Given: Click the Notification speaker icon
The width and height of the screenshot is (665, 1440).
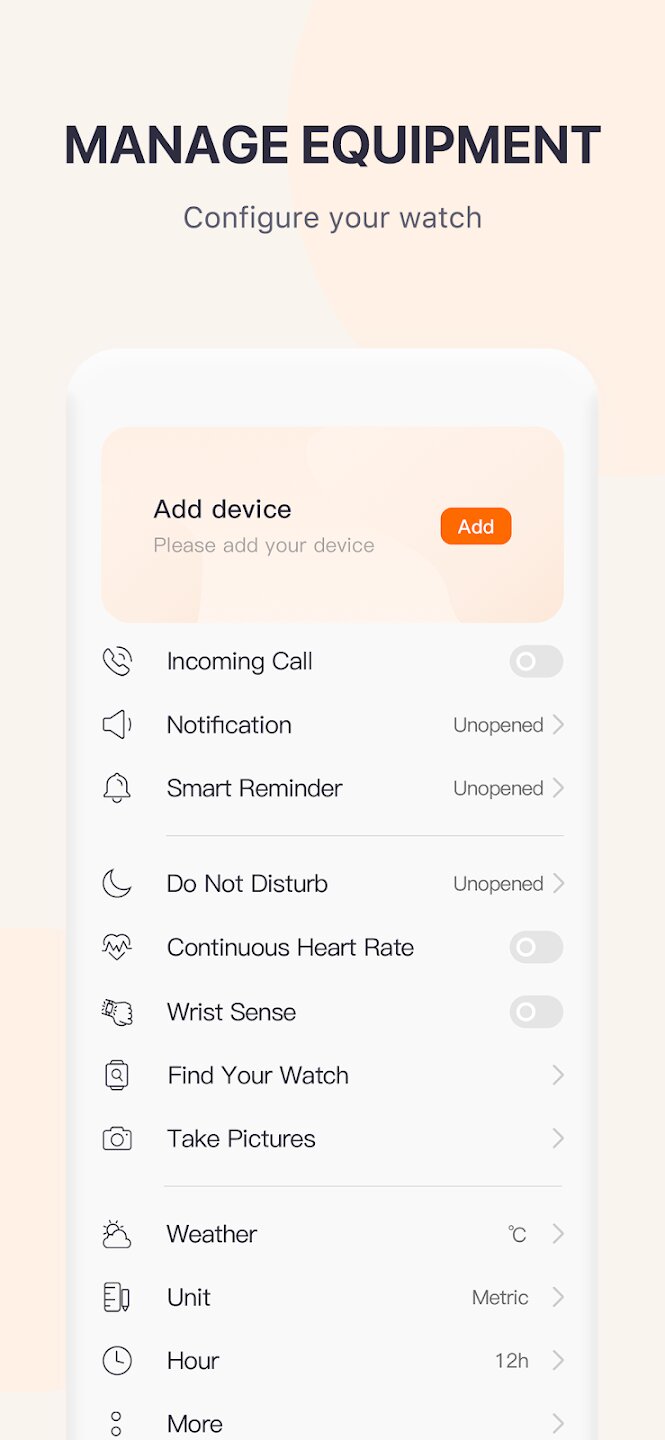Looking at the screenshot, I should (117, 725).
